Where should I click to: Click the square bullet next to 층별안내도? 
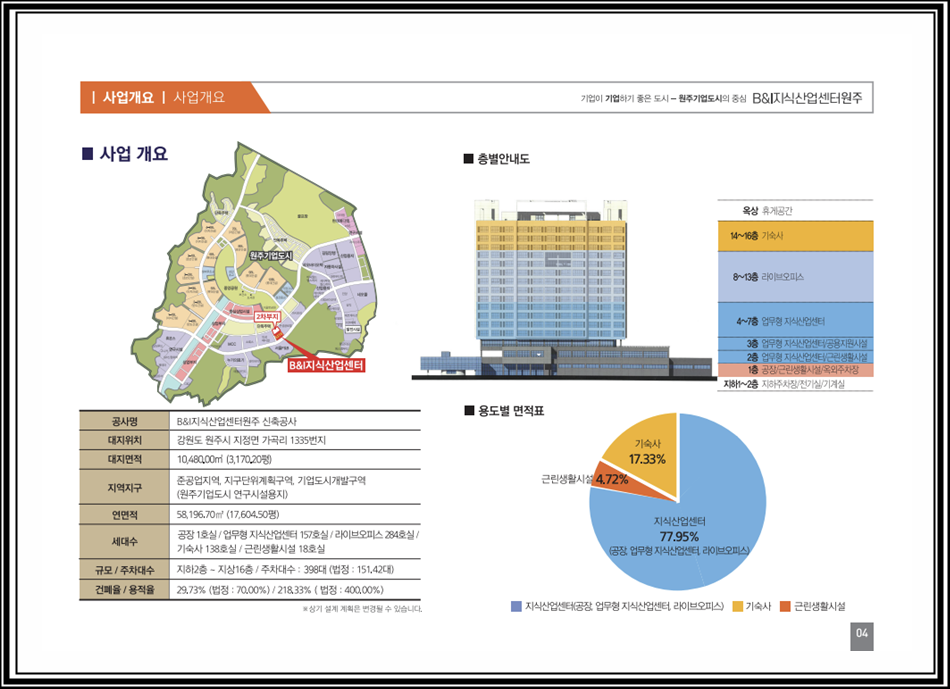(x=468, y=159)
